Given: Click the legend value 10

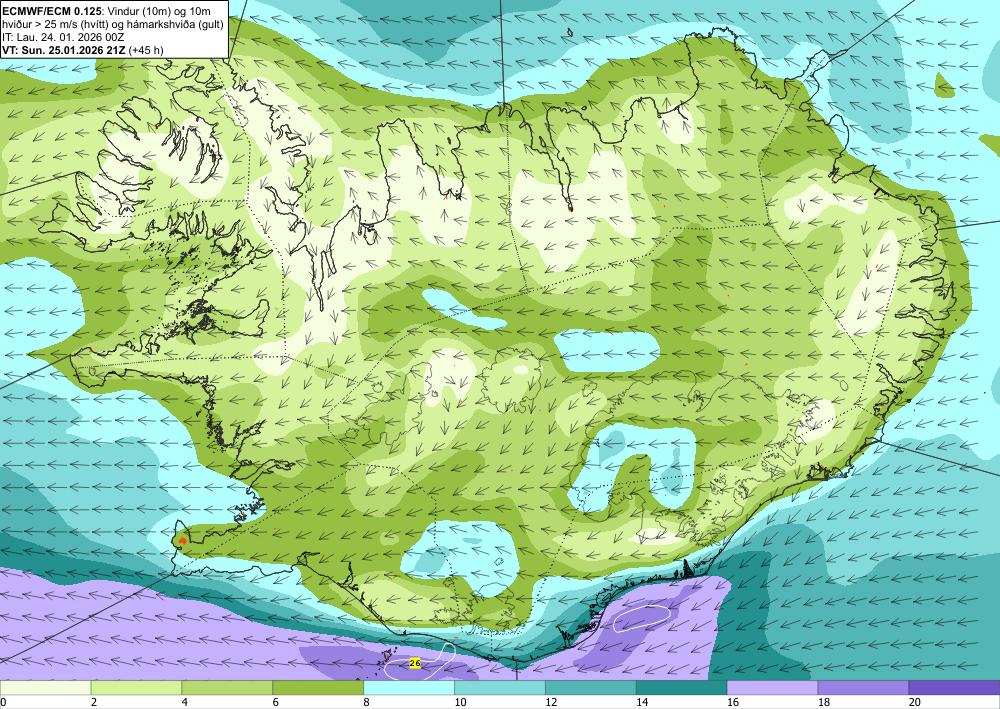Looking at the screenshot, I should coord(460,703).
